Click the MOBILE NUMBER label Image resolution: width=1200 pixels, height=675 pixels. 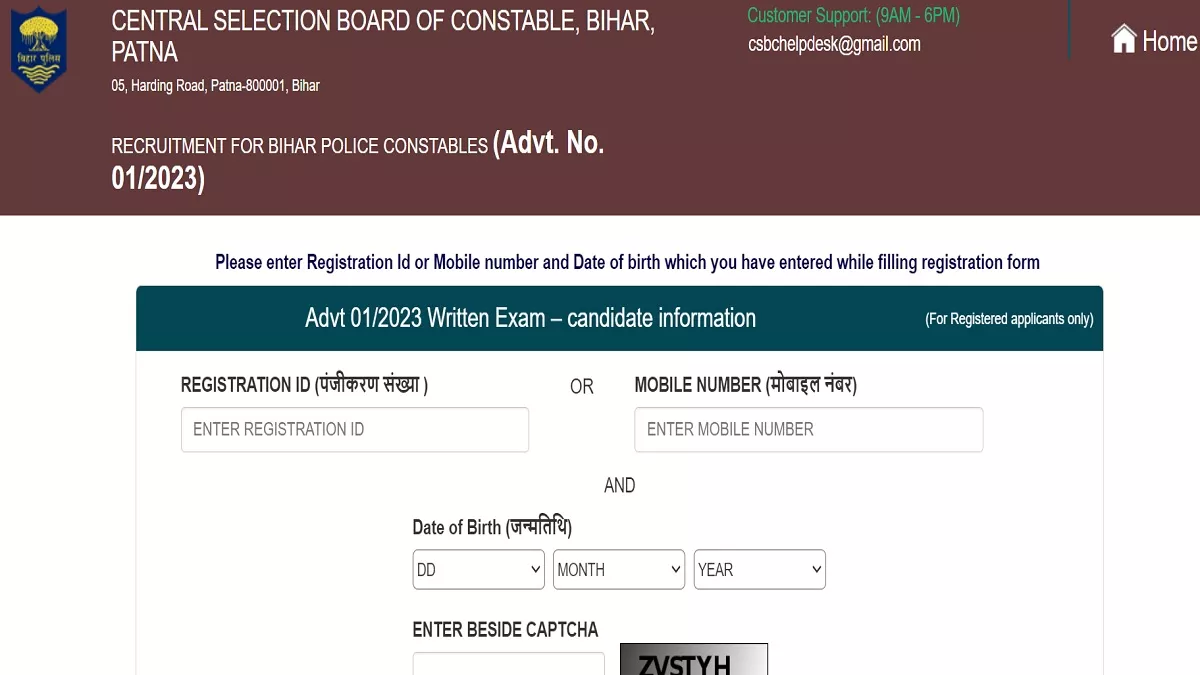coord(745,385)
